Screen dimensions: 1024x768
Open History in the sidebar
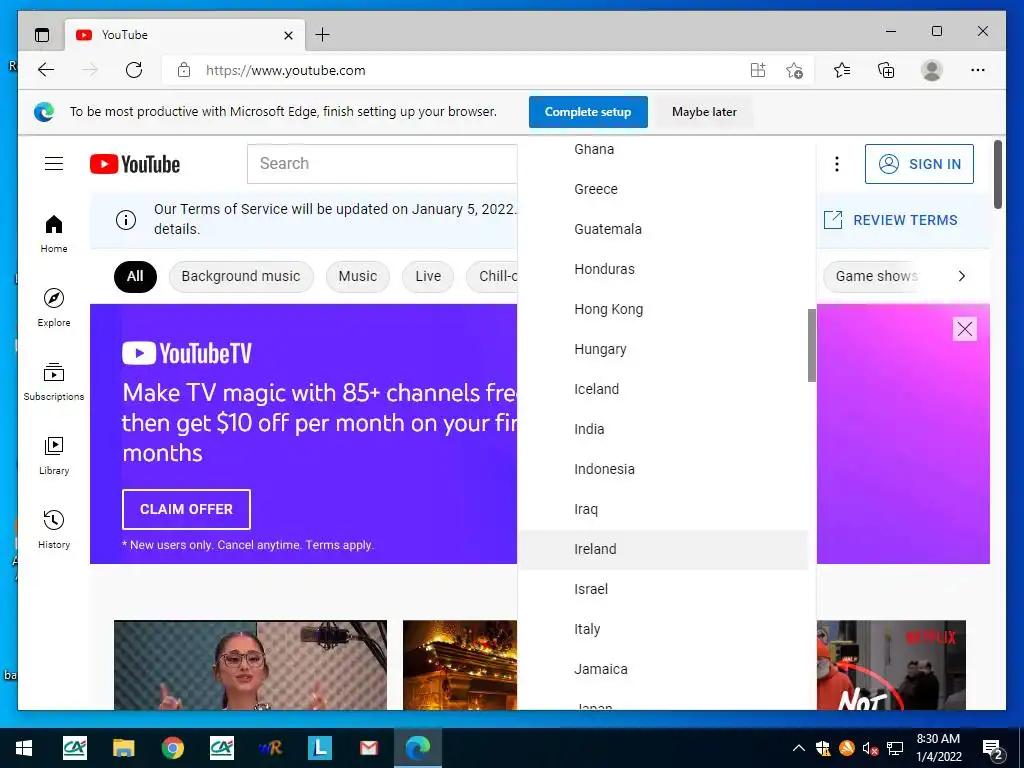[54, 530]
